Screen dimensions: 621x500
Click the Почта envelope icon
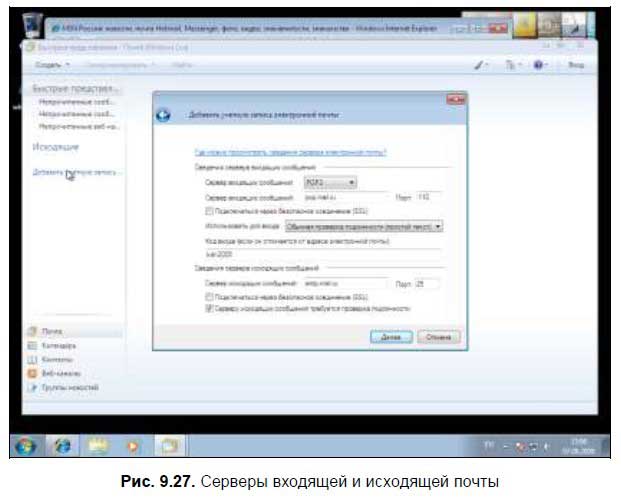coord(32,331)
